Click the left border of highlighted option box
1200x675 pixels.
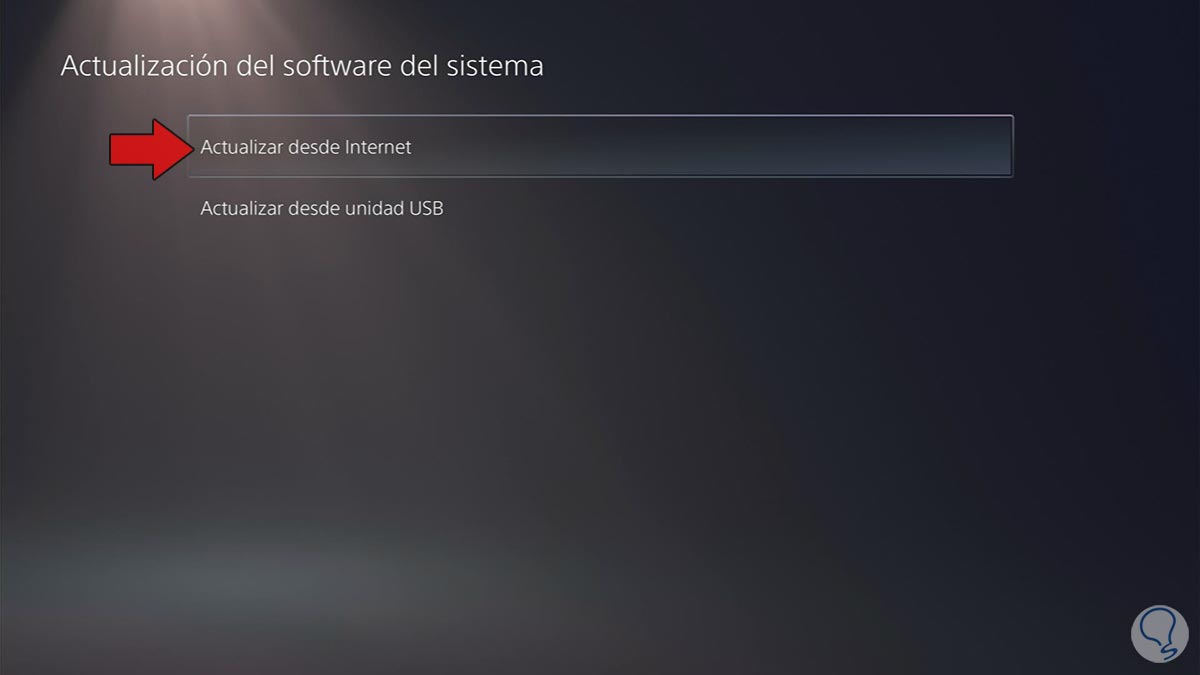click(x=189, y=147)
